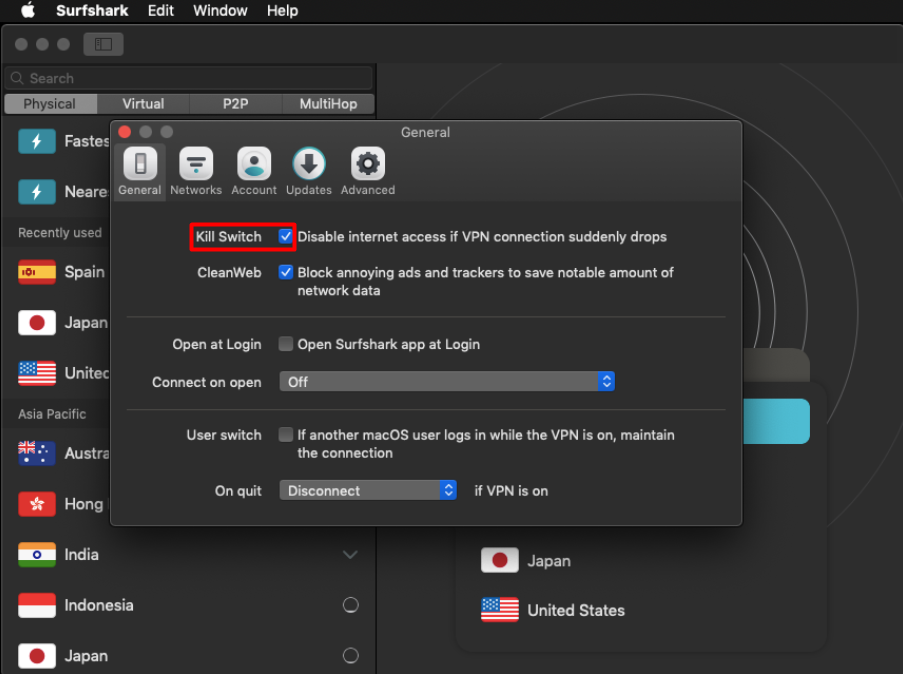Open the Advanced preferences tab
Image resolution: width=903 pixels, height=674 pixels.
tap(368, 171)
